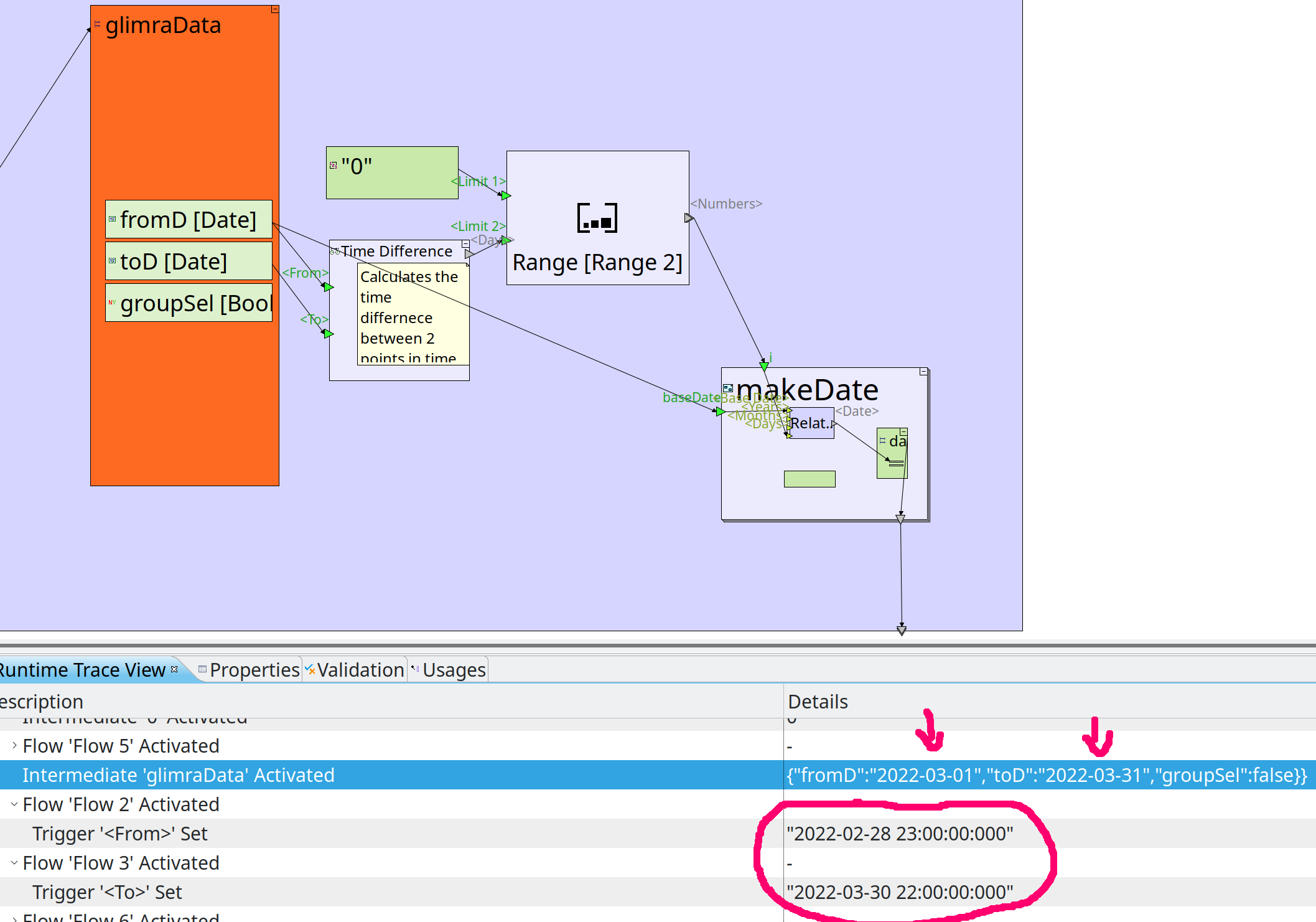Collapse the makeDate block
This screenshot has width=1316, height=922.
(924, 372)
